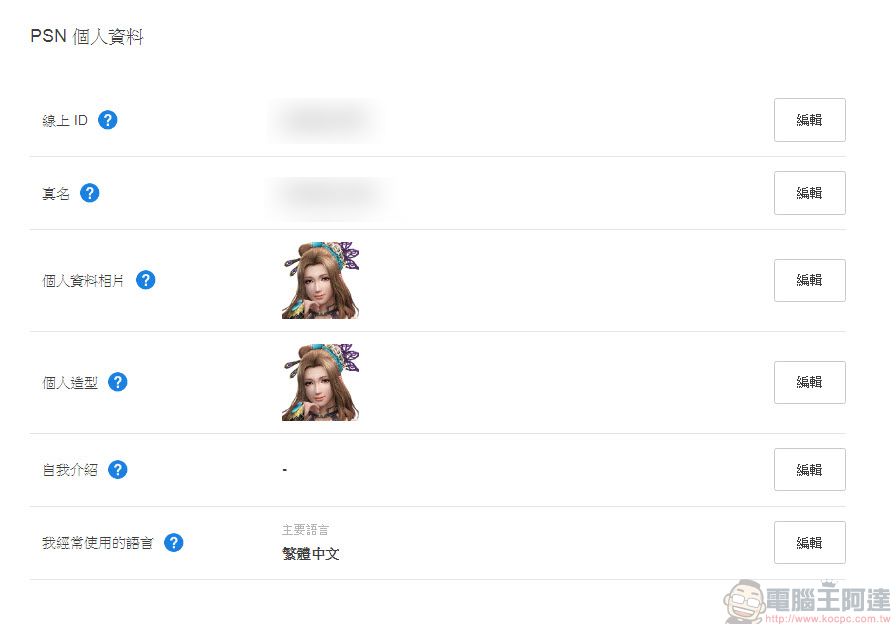
Task: Click the 繁體中文 language value
Action: click(311, 553)
